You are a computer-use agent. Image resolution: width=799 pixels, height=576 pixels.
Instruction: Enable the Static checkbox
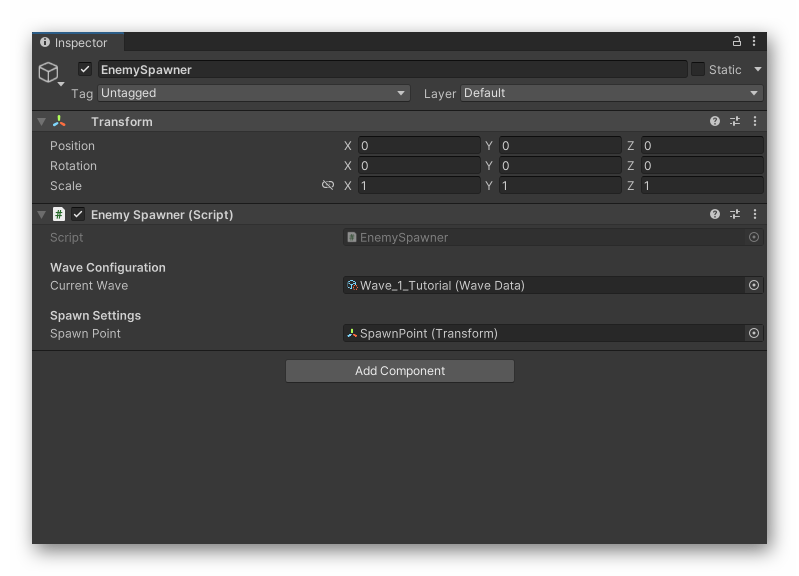coord(698,69)
